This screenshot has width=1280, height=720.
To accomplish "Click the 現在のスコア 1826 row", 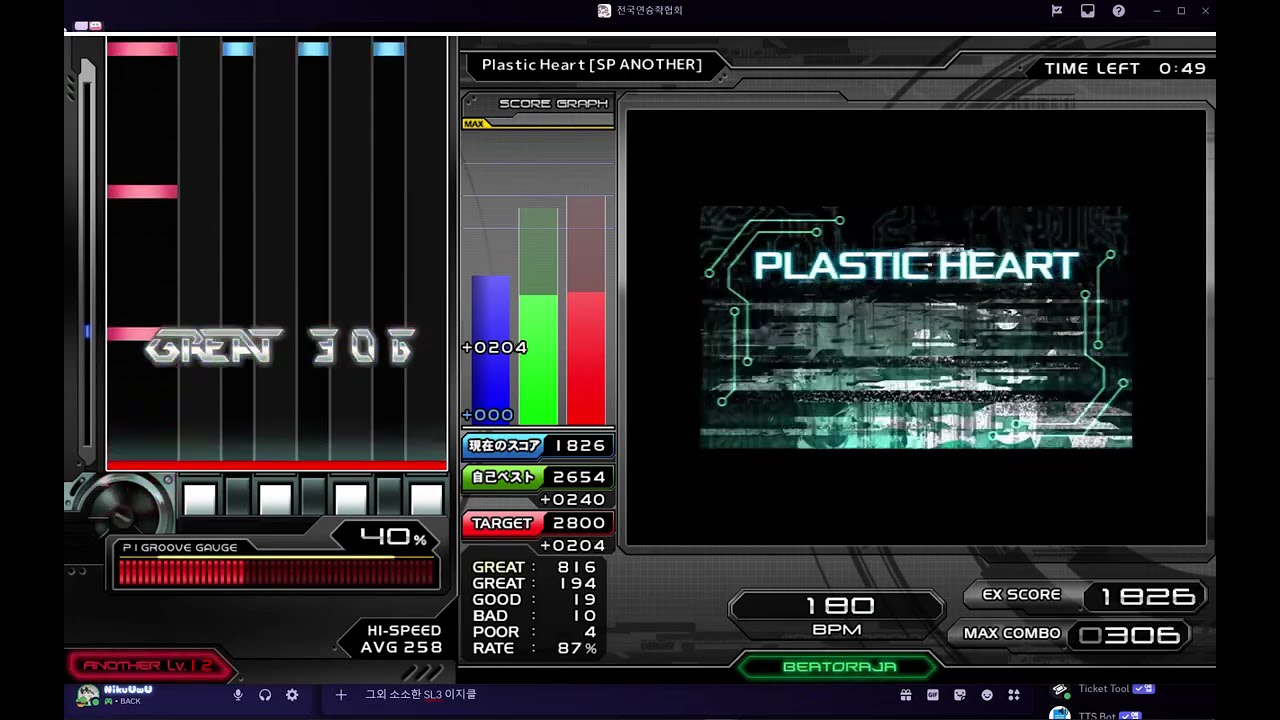I will (538, 446).
